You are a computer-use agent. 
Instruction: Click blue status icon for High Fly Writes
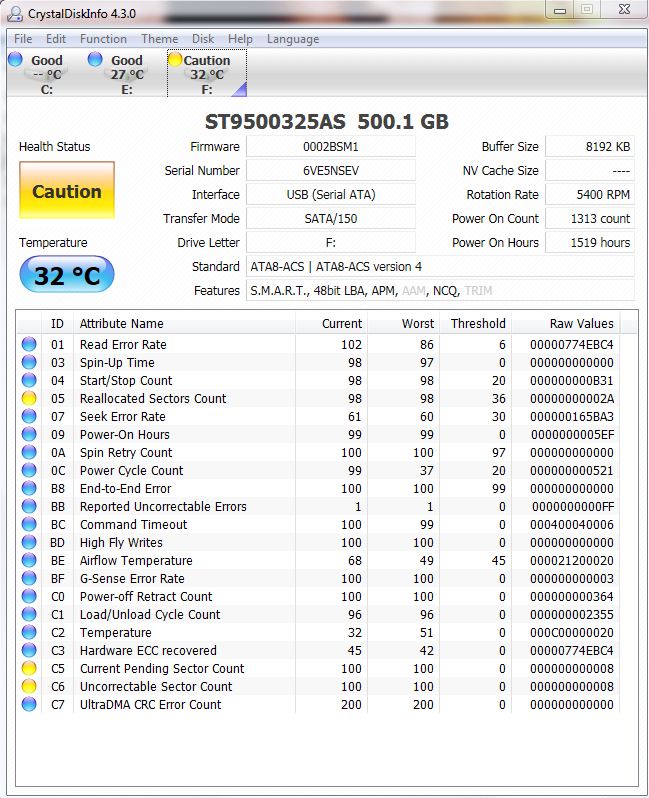pos(29,542)
